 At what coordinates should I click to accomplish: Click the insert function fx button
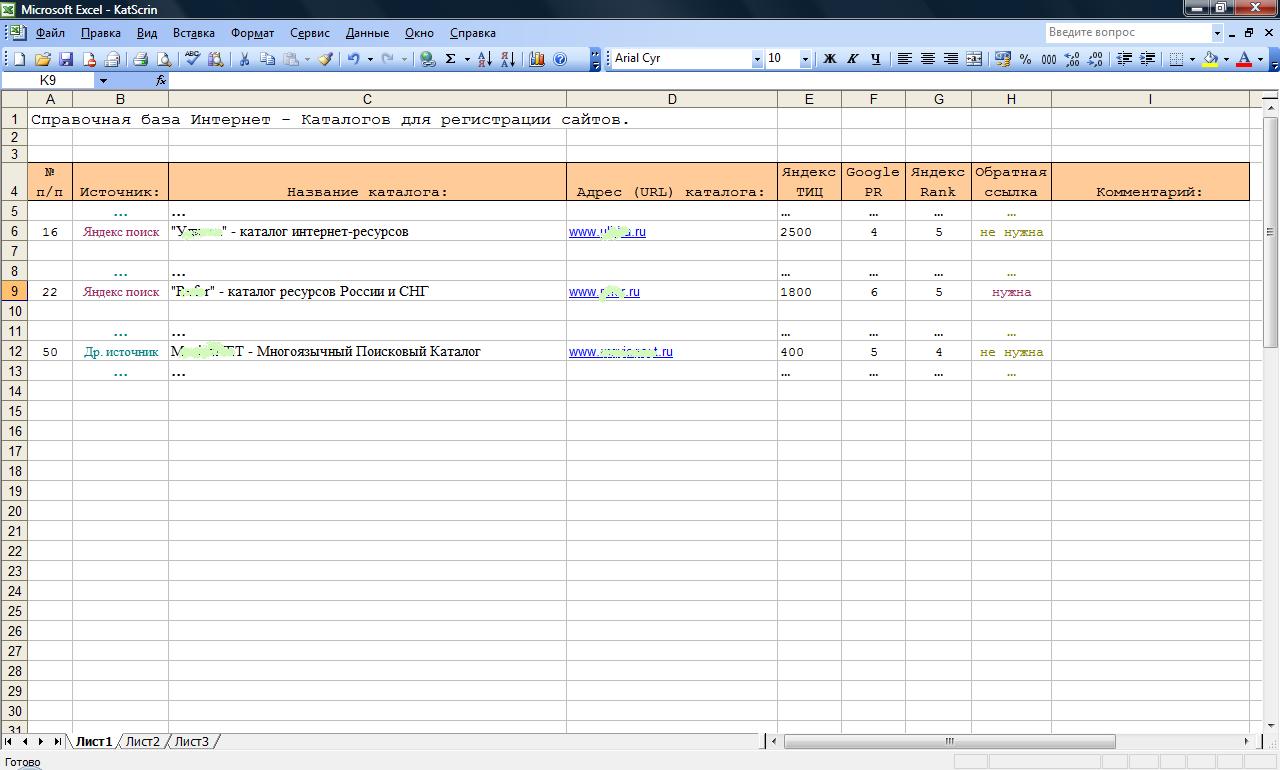point(160,80)
